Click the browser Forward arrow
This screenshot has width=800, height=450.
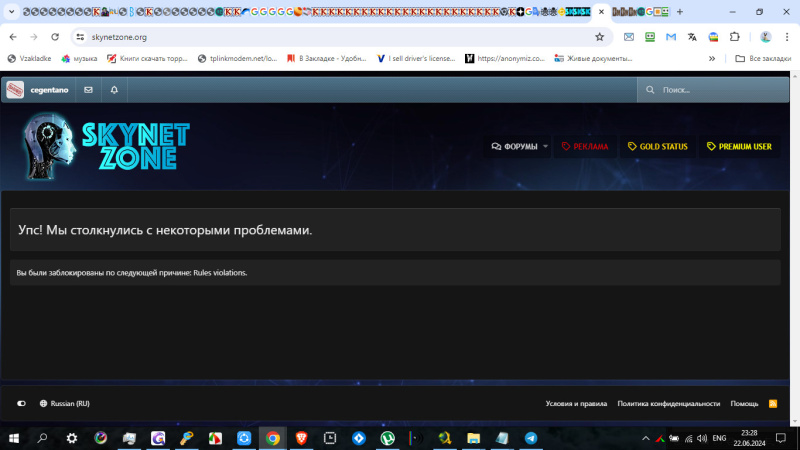[x=34, y=37]
